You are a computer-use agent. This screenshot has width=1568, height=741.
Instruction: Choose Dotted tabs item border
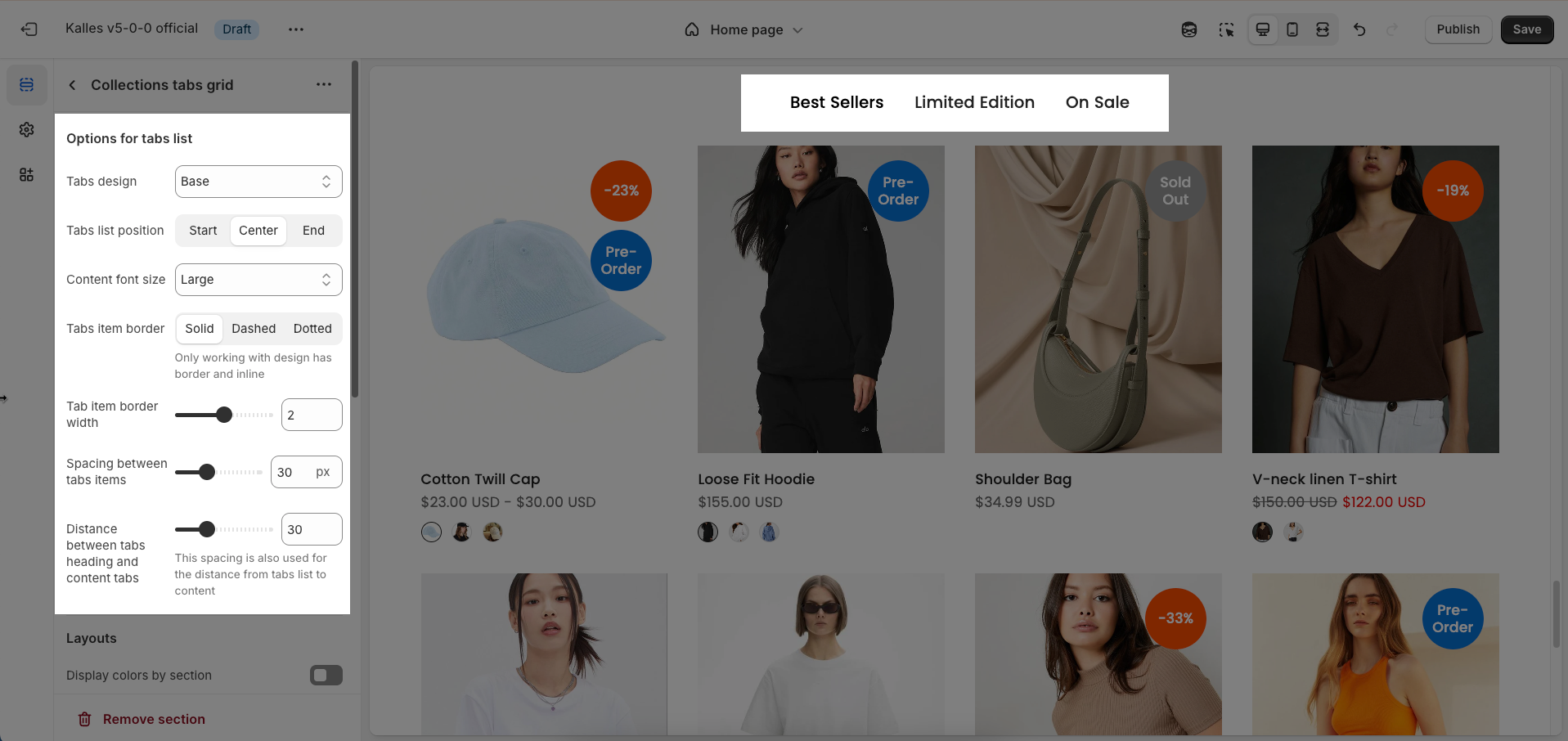click(312, 329)
